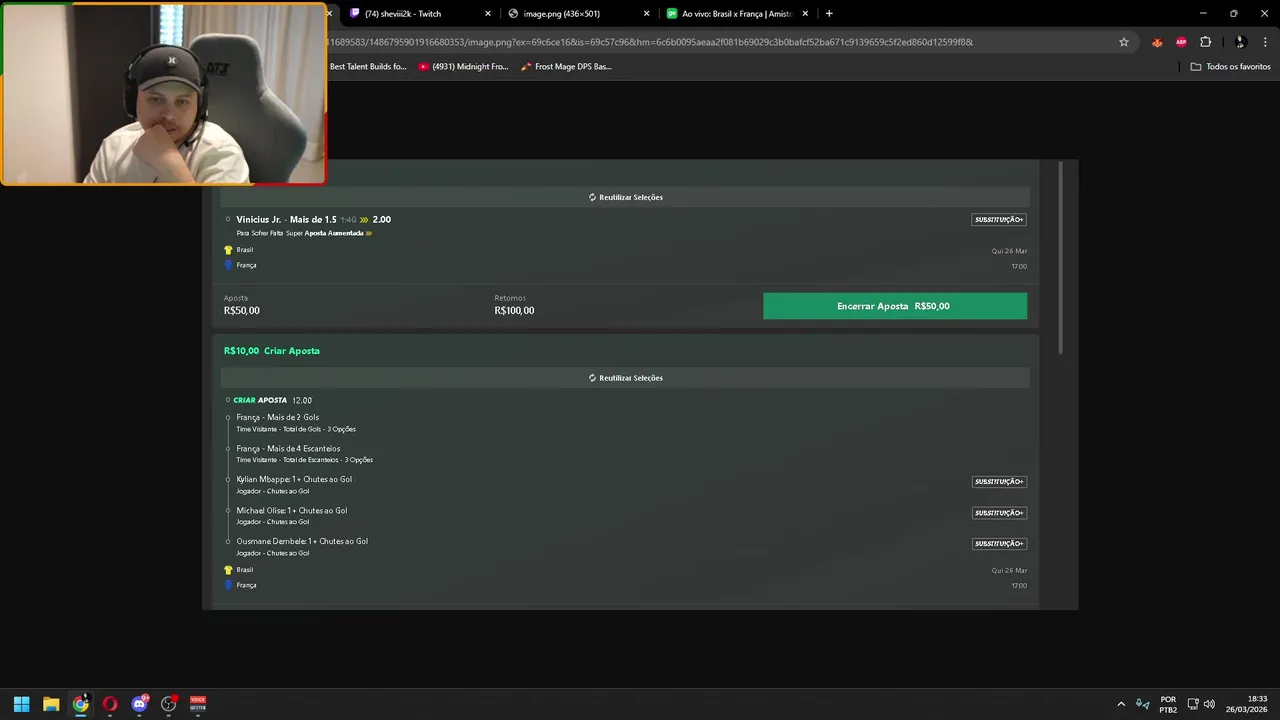Image resolution: width=1280 pixels, height=720 pixels.
Task: Click the Aposta R$50,00 value
Action: (242, 311)
